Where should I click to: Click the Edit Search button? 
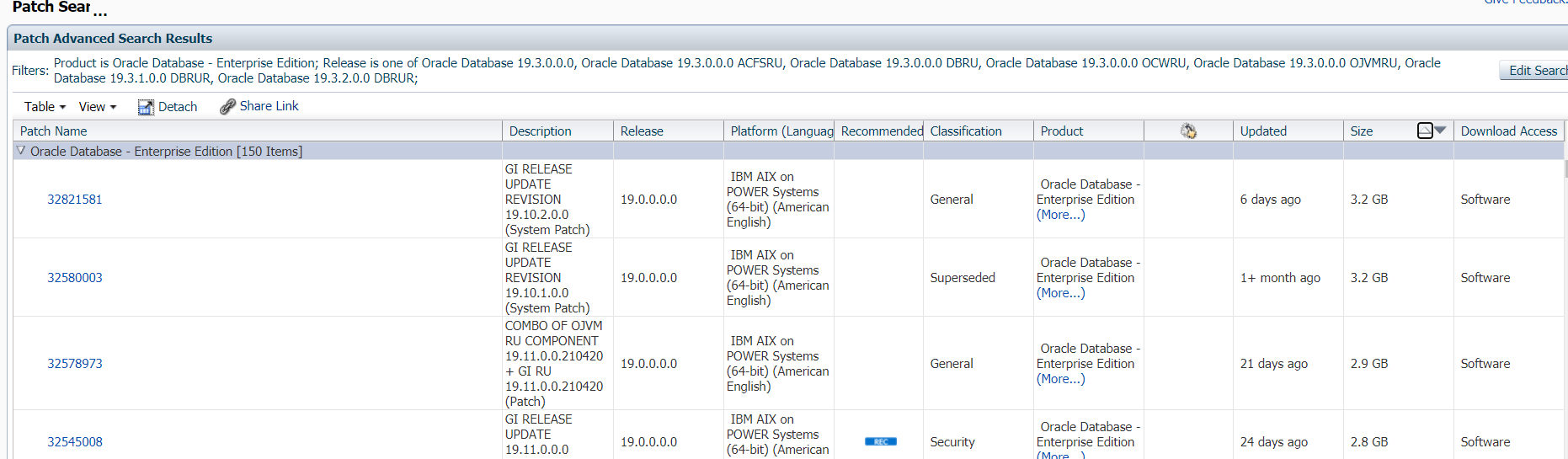[1535, 71]
